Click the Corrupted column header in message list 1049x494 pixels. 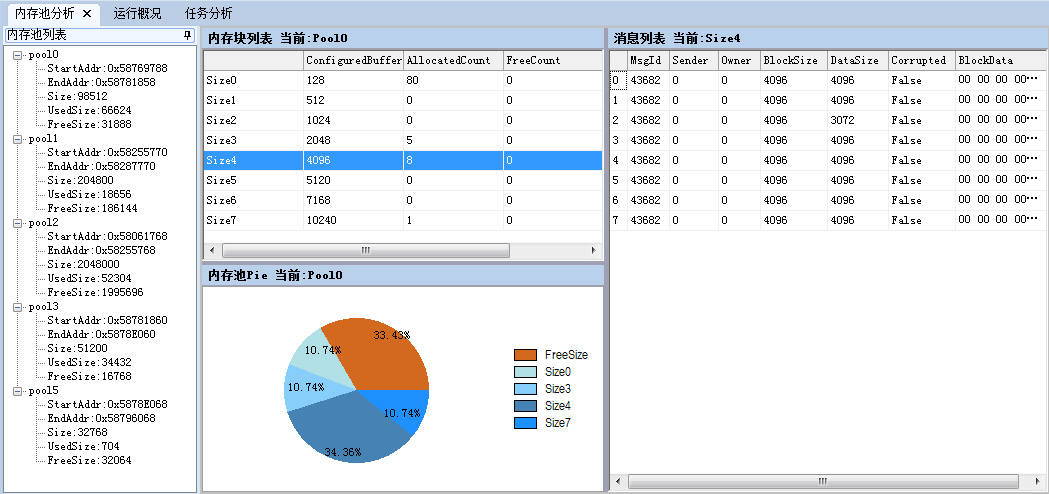918,60
